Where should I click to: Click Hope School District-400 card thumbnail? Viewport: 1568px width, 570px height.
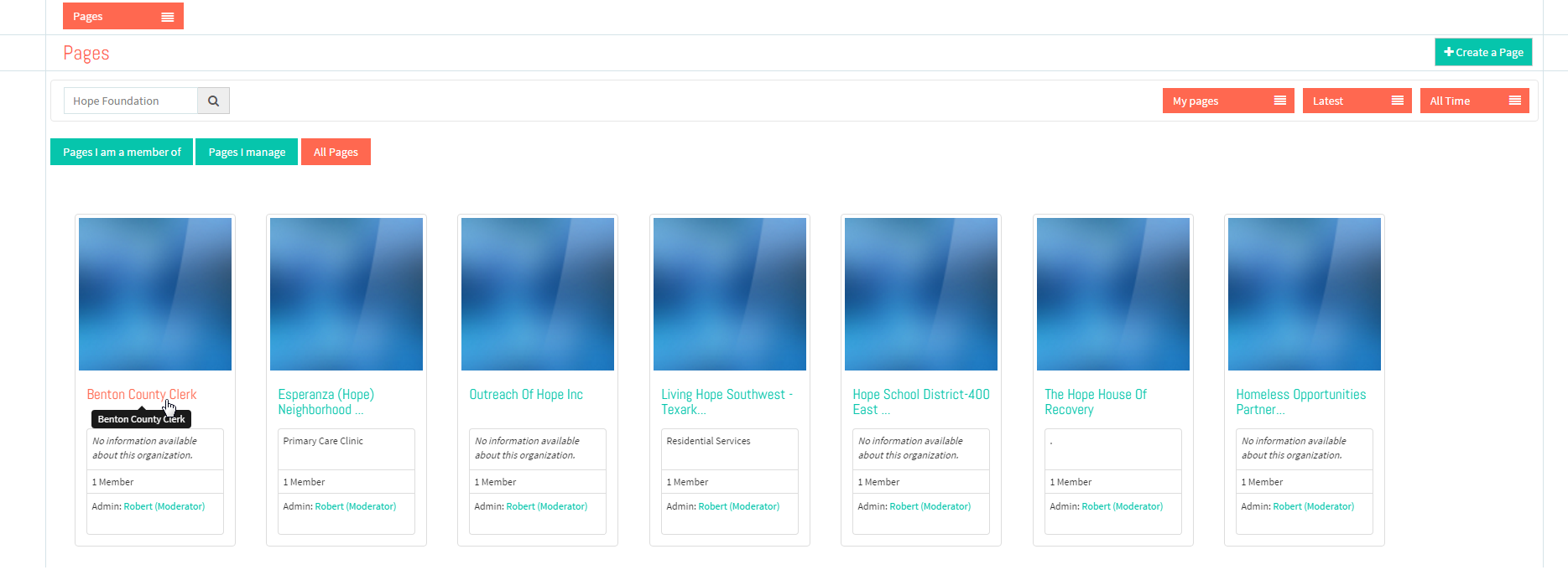pos(921,294)
